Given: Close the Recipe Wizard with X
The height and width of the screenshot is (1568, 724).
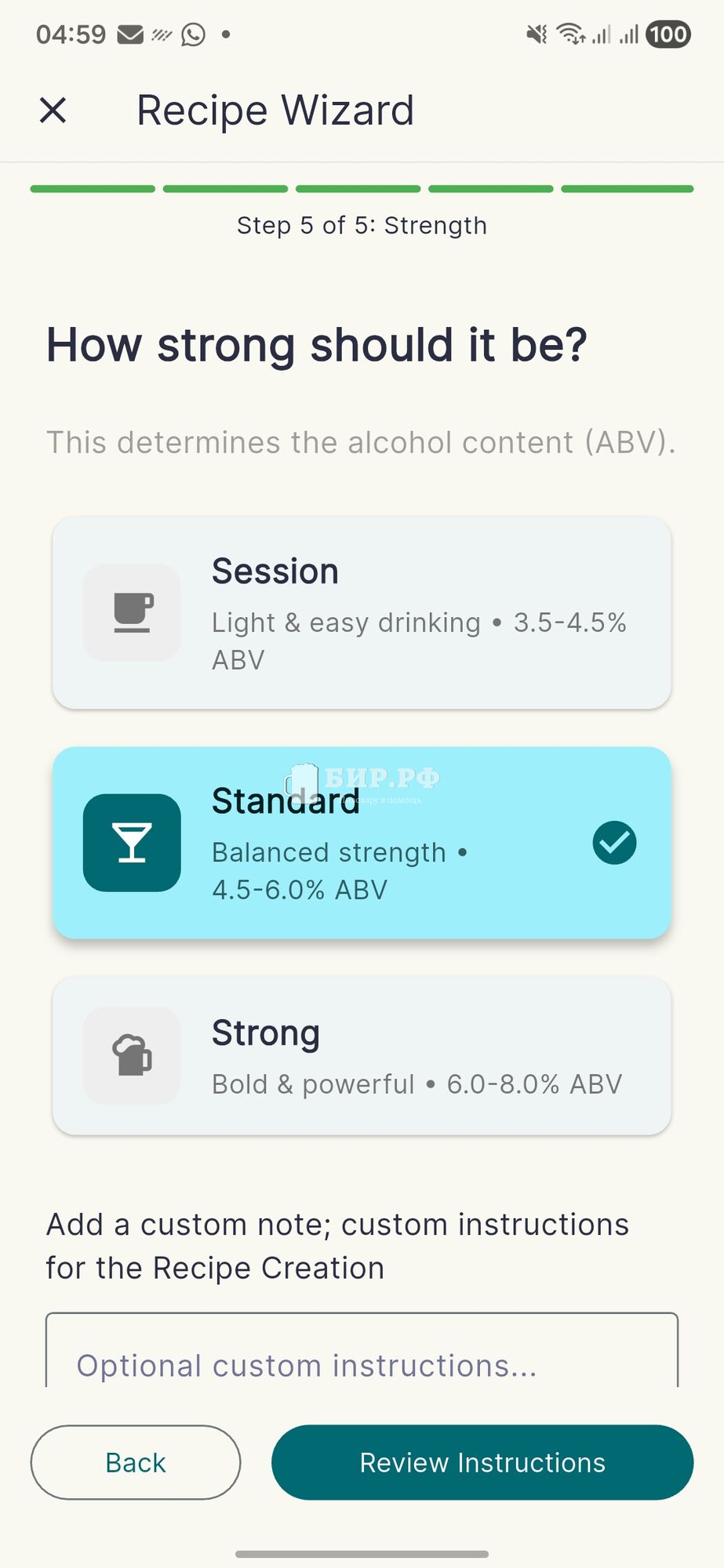Looking at the screenshot, I should (53, 111).
